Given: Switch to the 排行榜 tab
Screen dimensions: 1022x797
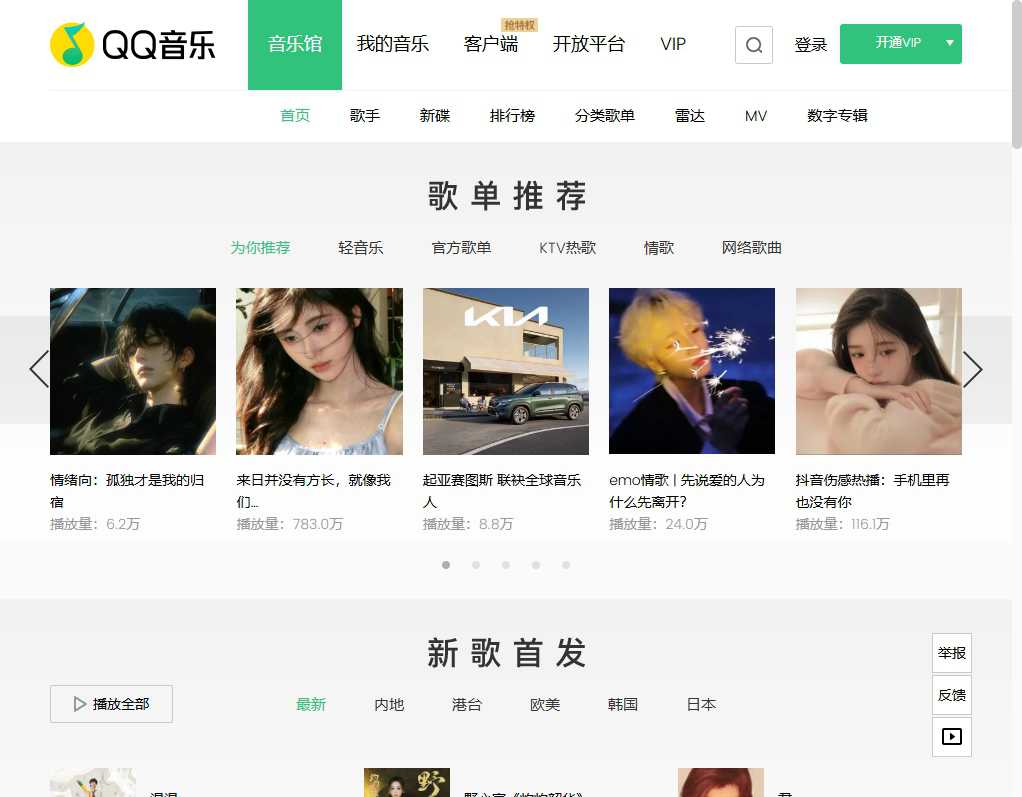Looking at the screenshot, I should (x=513, y=116).
